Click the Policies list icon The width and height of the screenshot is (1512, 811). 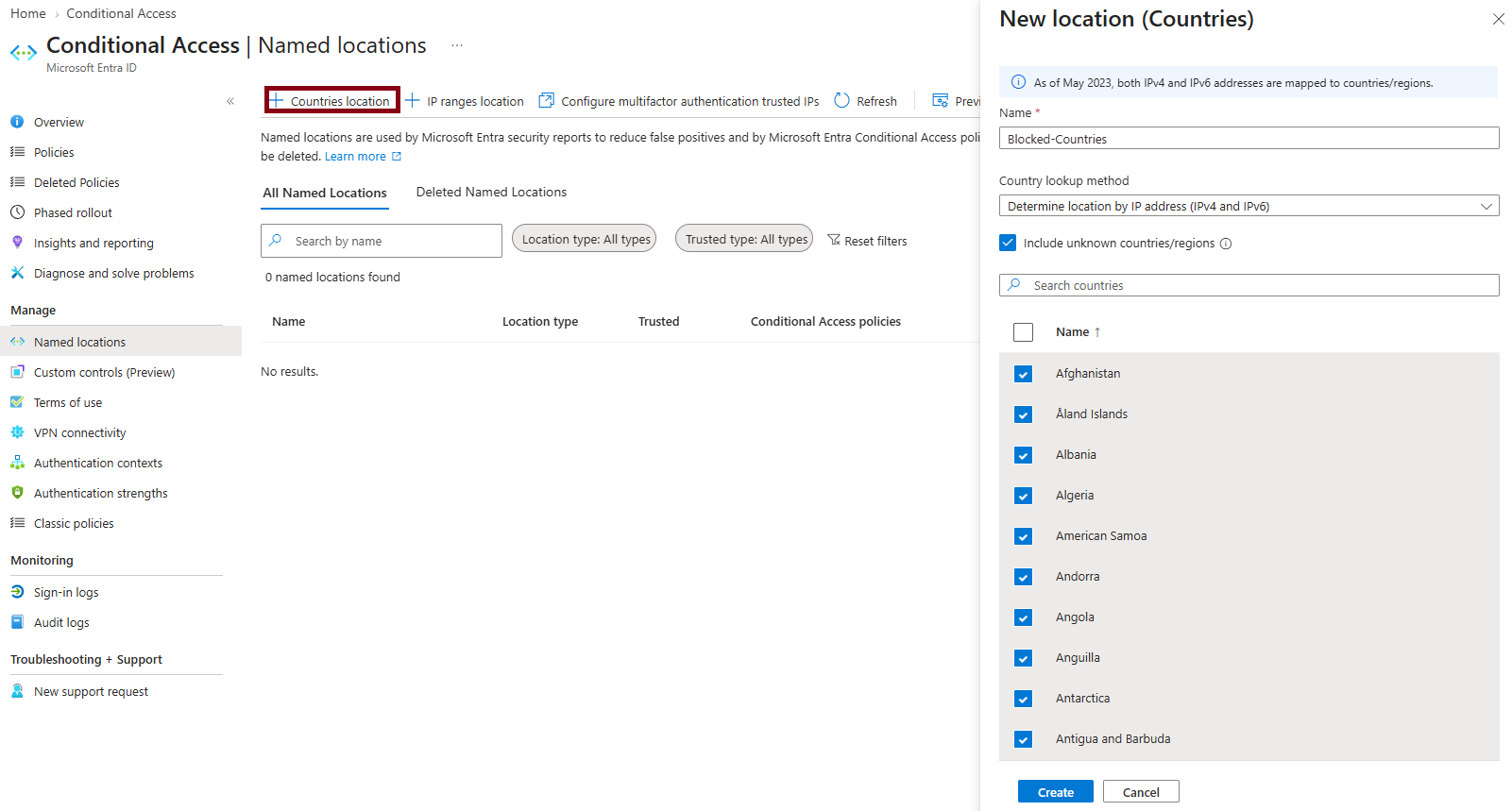[17, 152]
